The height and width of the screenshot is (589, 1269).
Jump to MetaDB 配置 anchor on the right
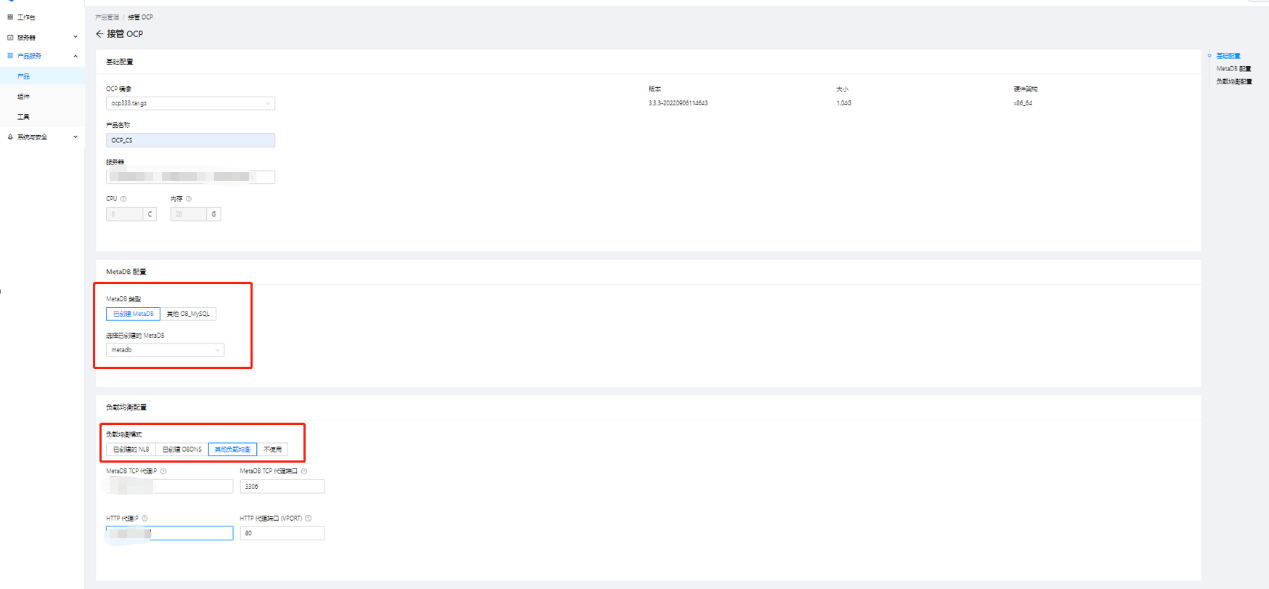(1234, 69)
